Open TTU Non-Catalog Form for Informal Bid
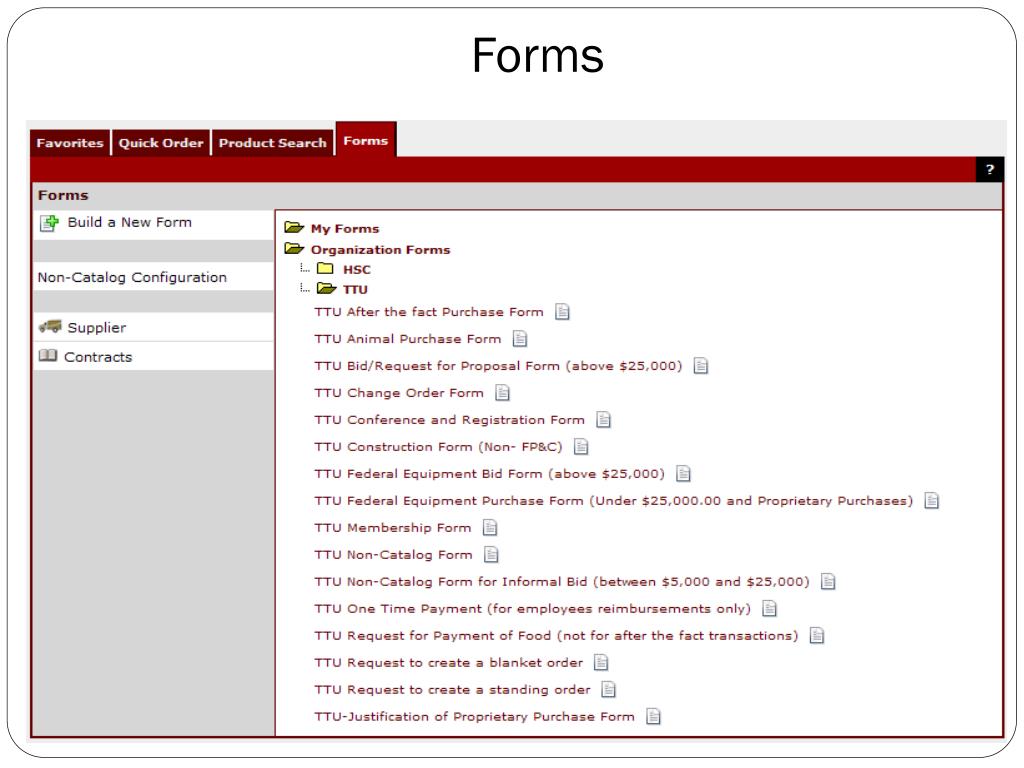This screenshot has width=1024, height=768. 562,582
